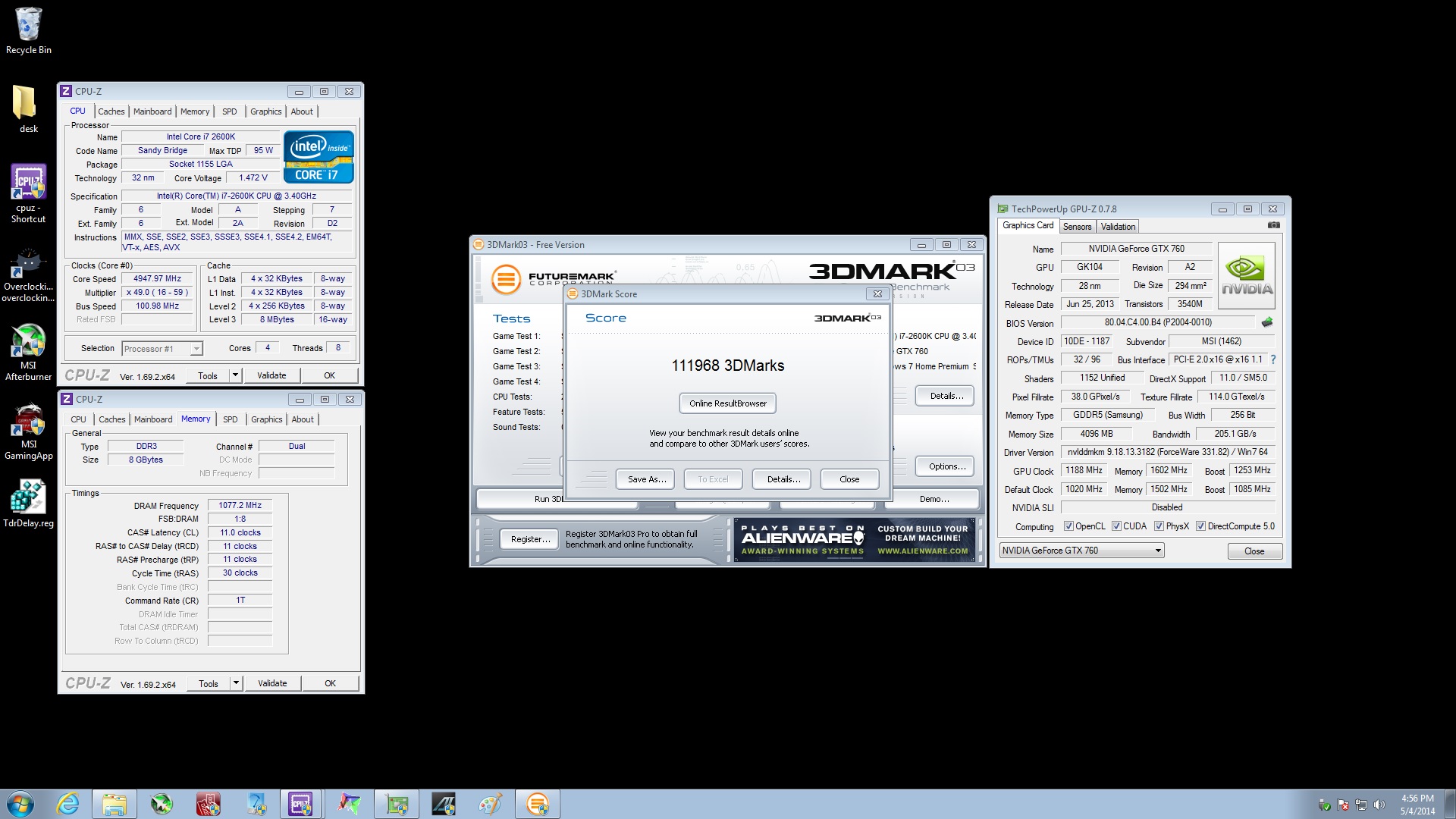
Task: Click the Tools button in the upper CPU-Z window
Action: [208, 375]
